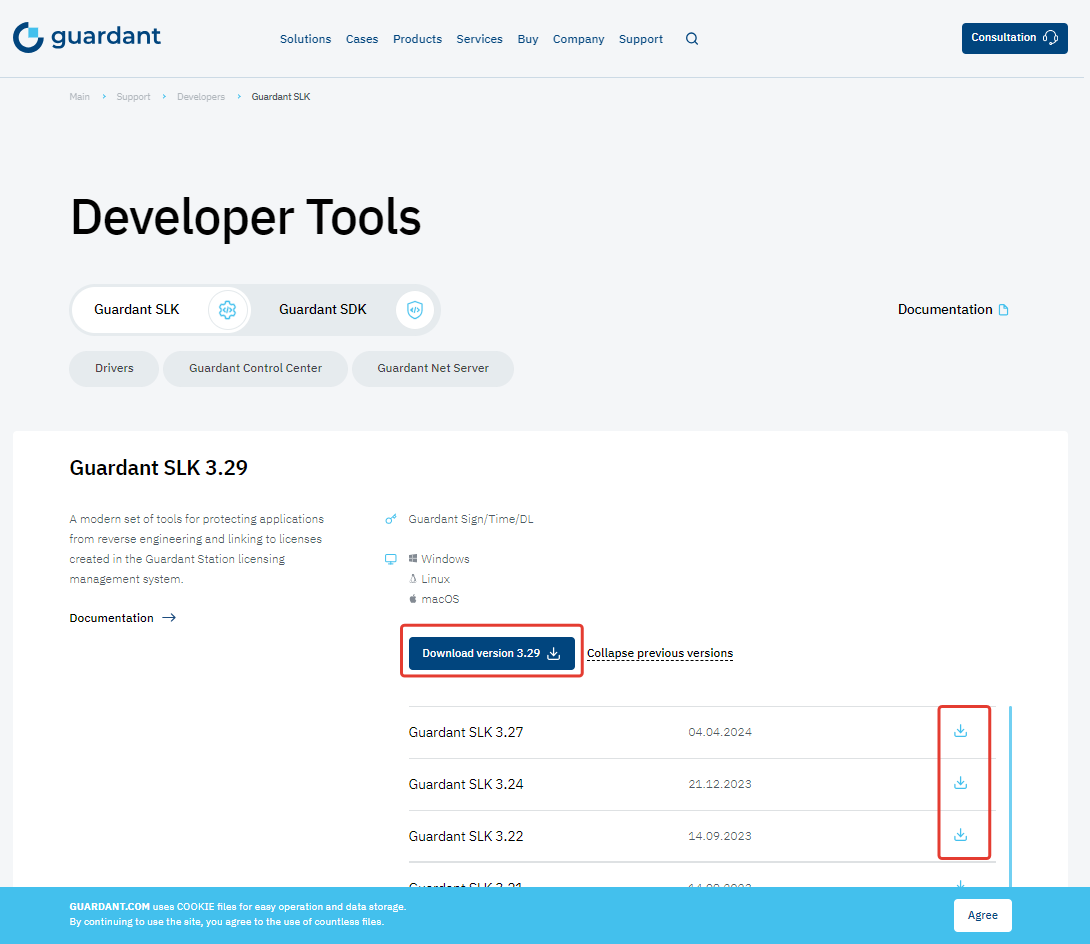This screenshot has width=1090, height=944.
Task: Switch to the Guardant SDK toggle tab
Action: 323,310
